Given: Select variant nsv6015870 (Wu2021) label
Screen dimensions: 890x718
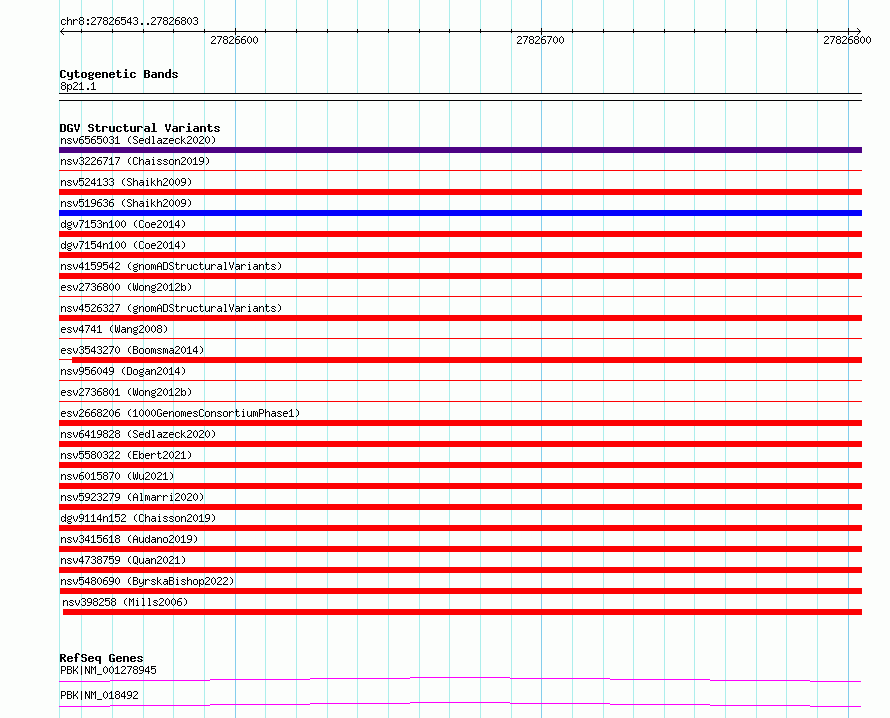Looking at the screenshot, I should point(117,476).
